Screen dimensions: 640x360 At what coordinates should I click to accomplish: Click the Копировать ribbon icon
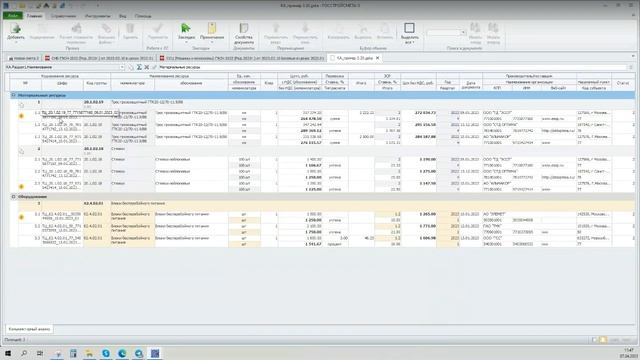338,29
